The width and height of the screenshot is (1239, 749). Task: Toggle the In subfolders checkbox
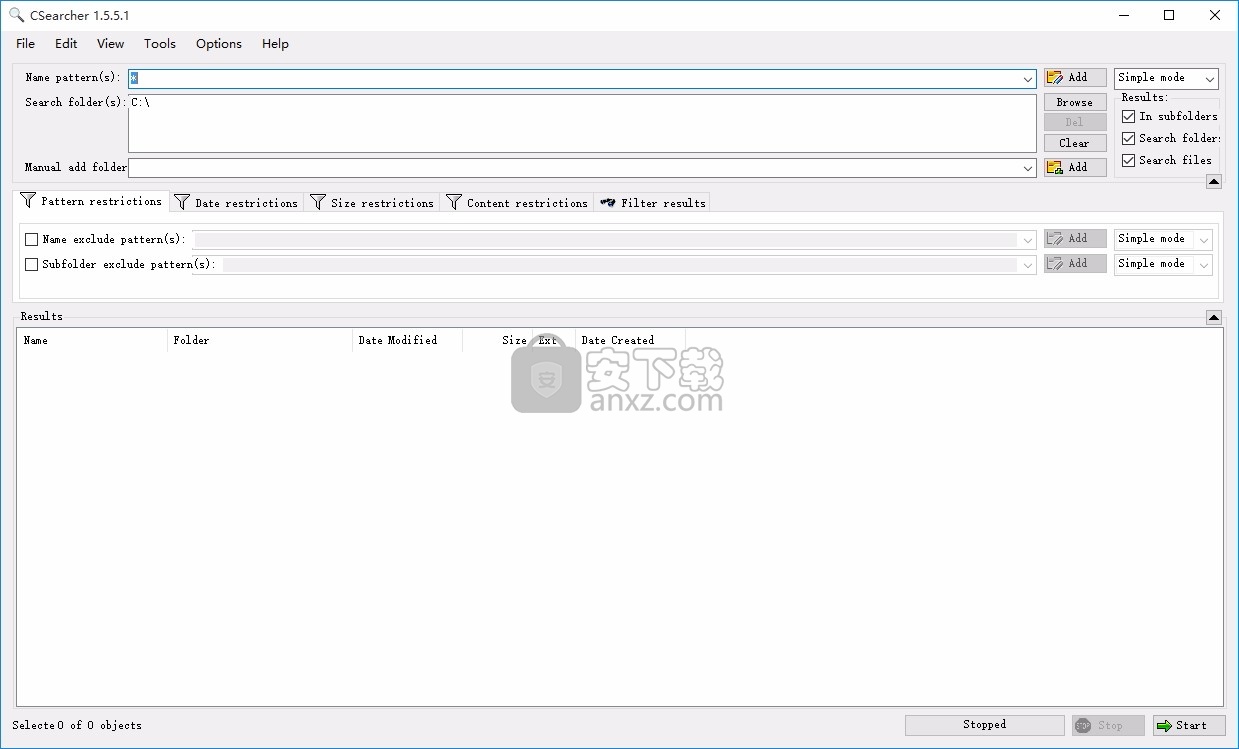pyautogui.click(x=1129, y=116)
